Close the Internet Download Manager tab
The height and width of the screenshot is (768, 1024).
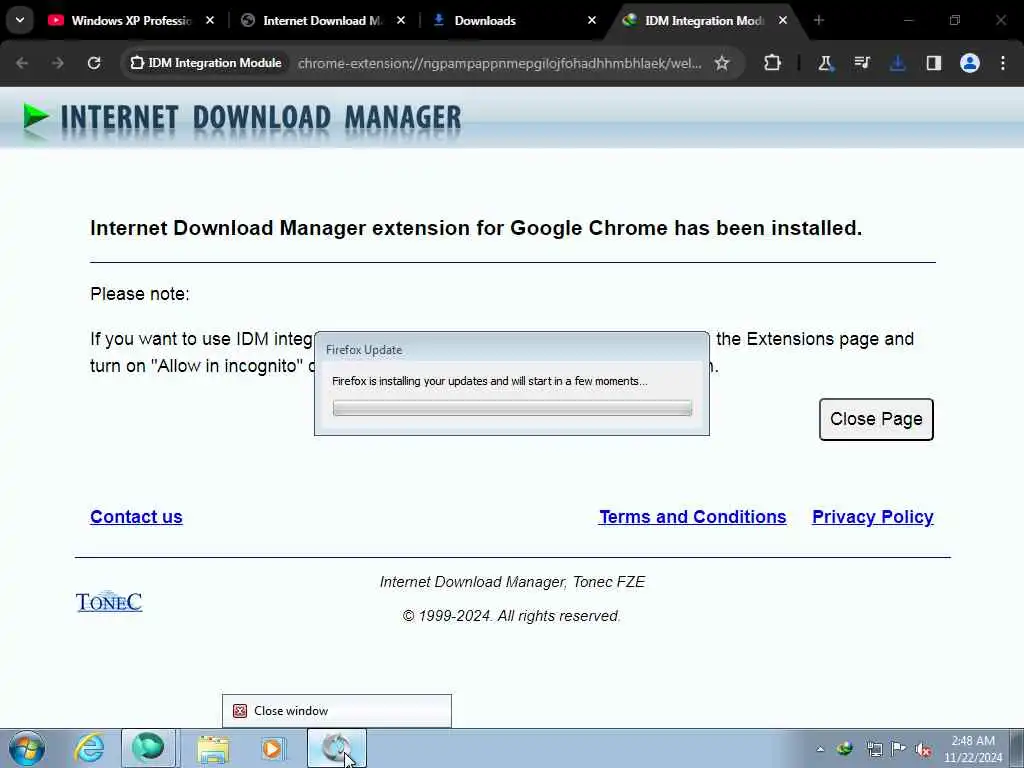401,21
